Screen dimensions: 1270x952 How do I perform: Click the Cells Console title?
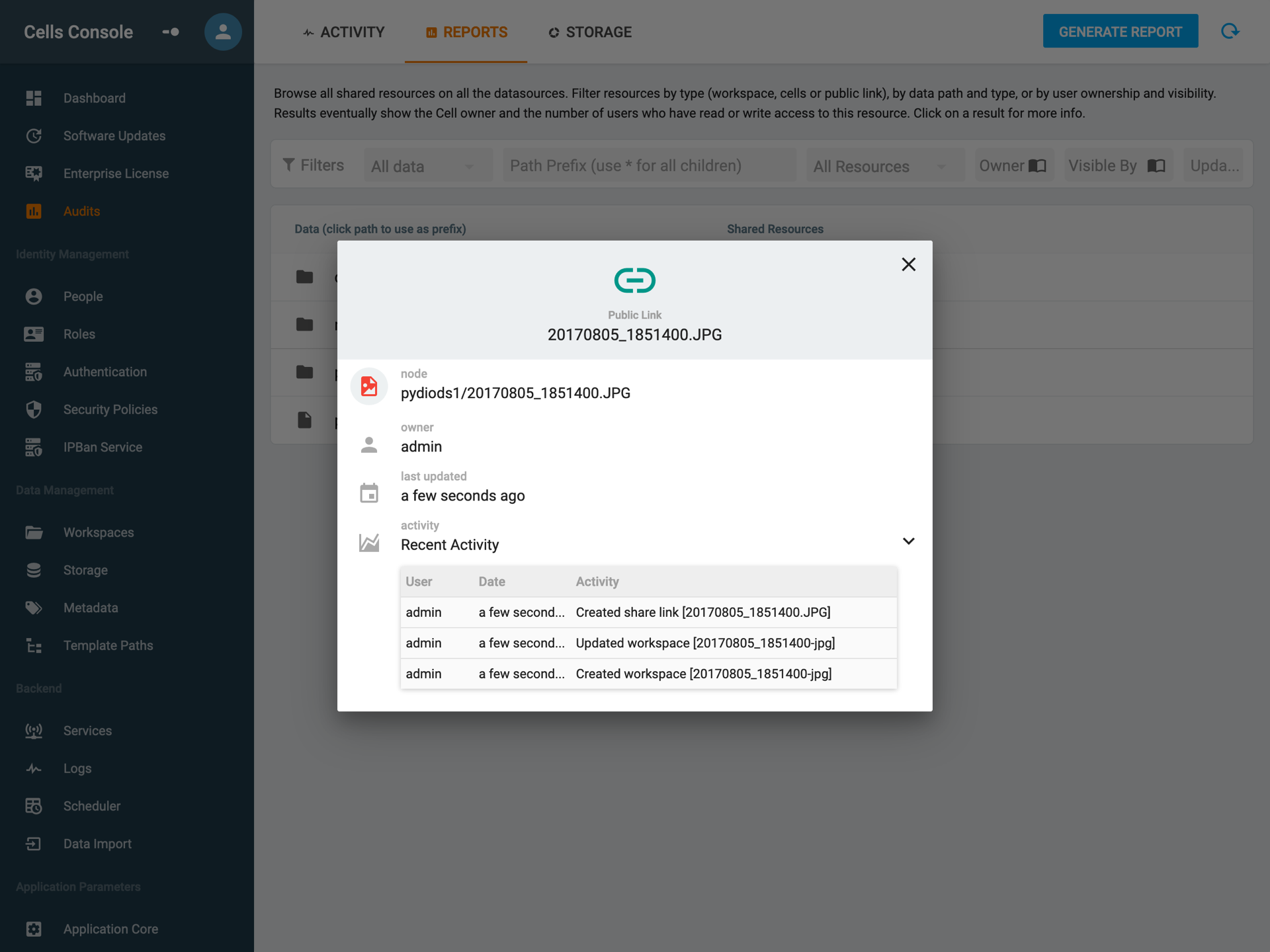[78, 32]
